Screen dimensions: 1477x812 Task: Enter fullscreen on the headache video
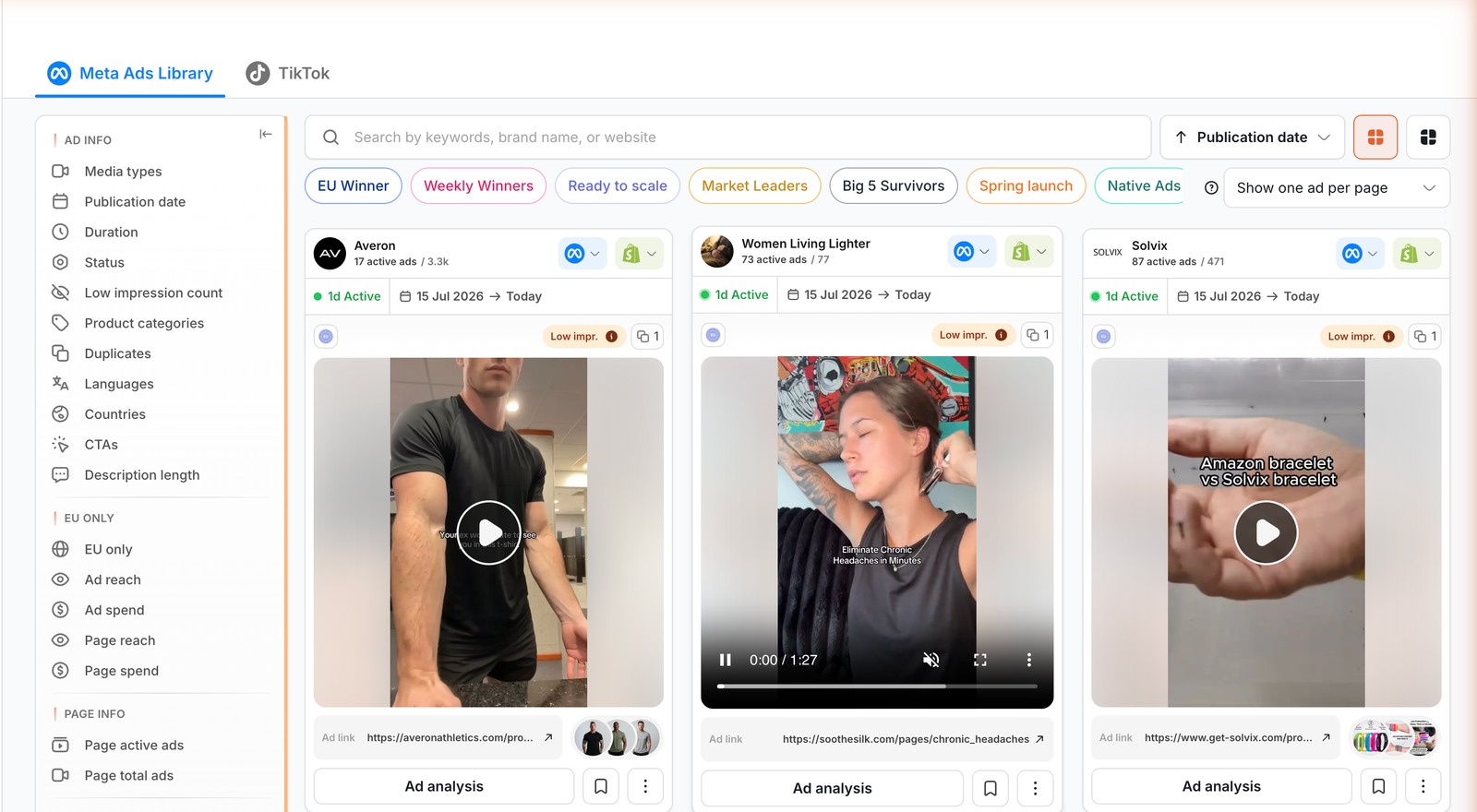coord(980,660)
